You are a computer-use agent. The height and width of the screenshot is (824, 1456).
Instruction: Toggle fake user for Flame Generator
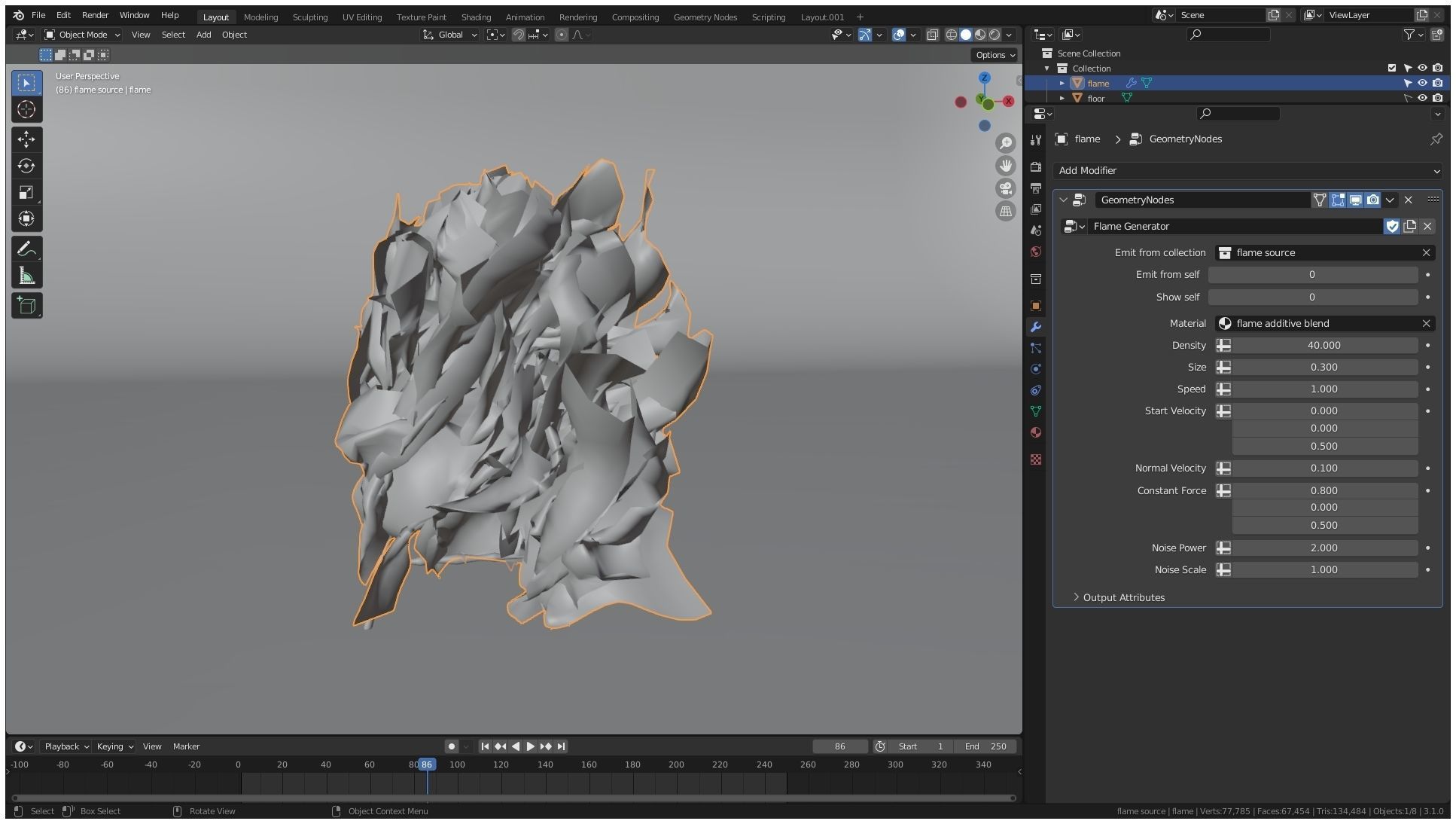tap(1392, 226)
